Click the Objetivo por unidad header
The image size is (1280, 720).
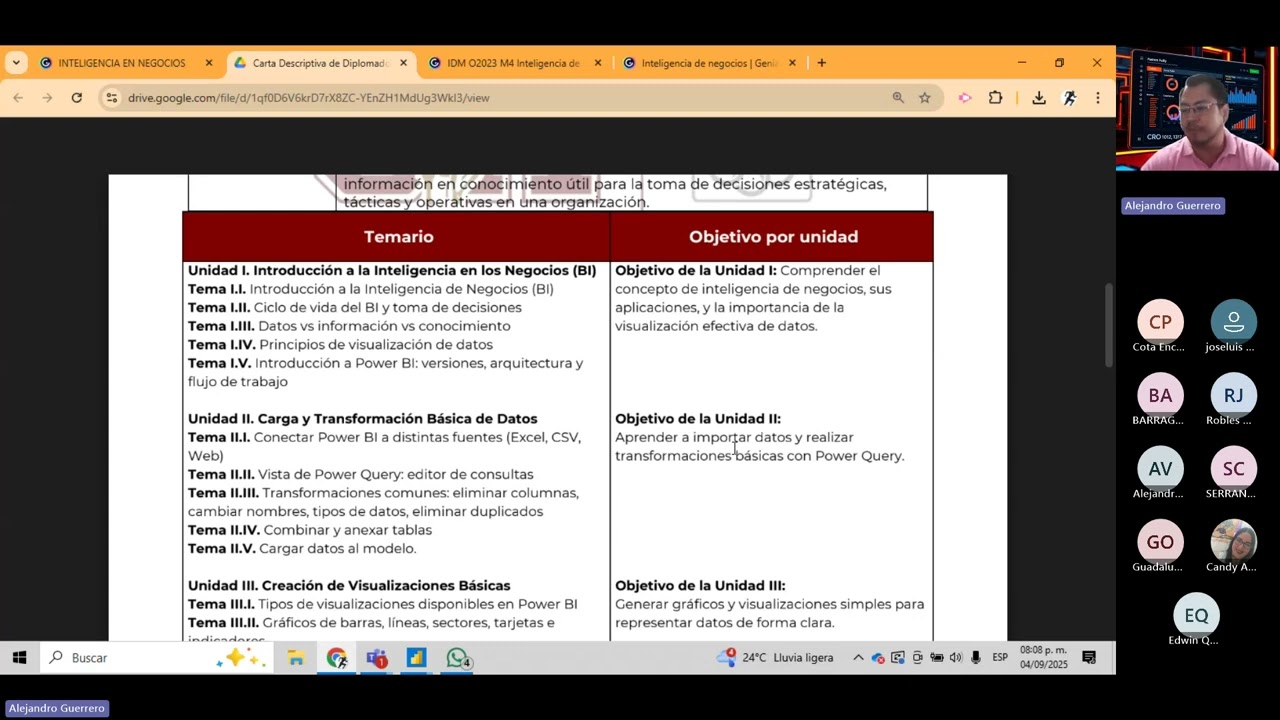773,237
